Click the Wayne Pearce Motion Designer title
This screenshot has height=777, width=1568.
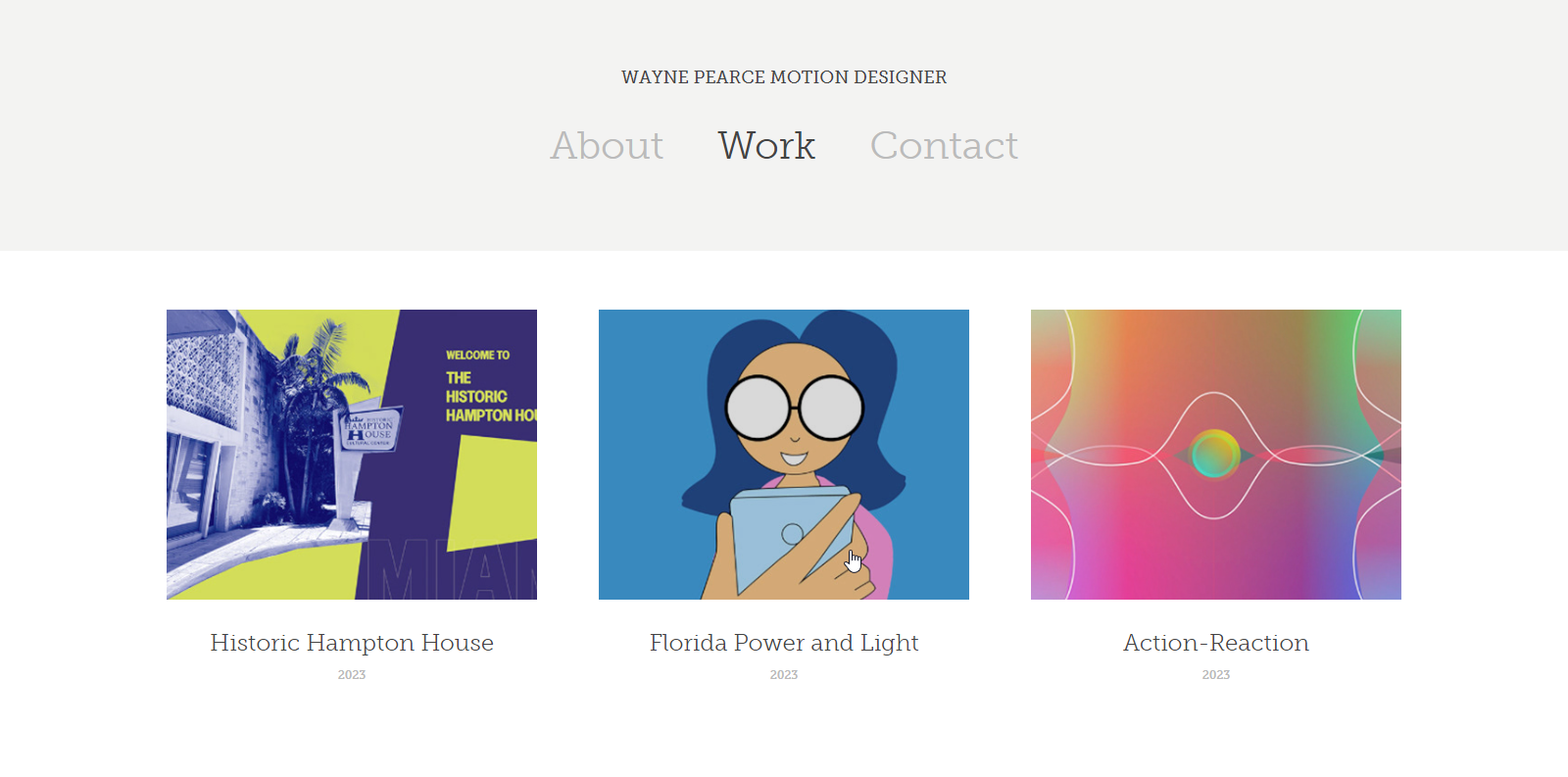coord(784,76)
